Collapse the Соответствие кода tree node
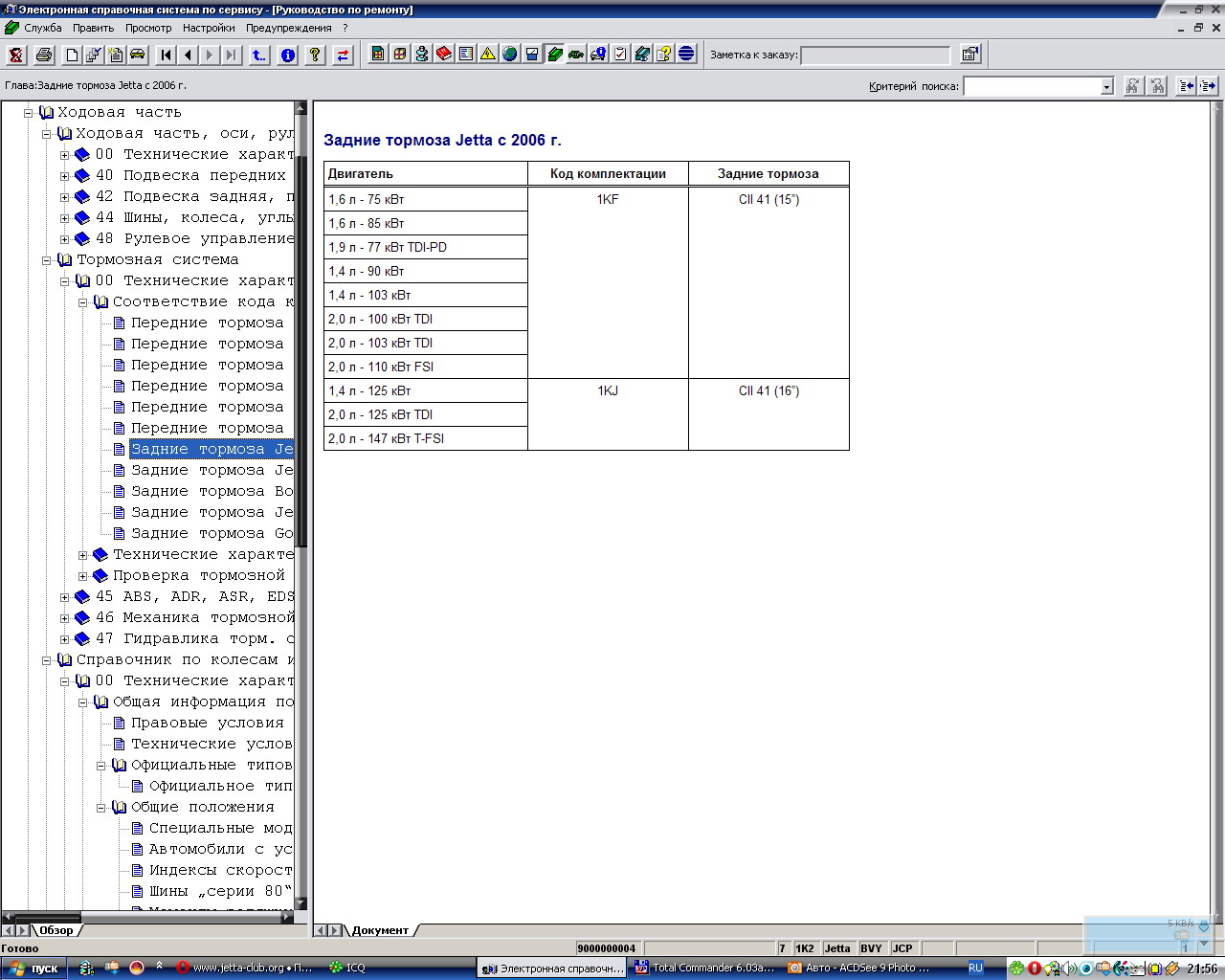 [x=82, y=302]
